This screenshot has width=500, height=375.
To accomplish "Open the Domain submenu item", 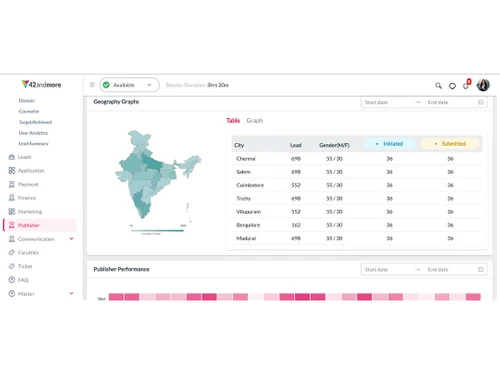I will (x=27, y=100).
